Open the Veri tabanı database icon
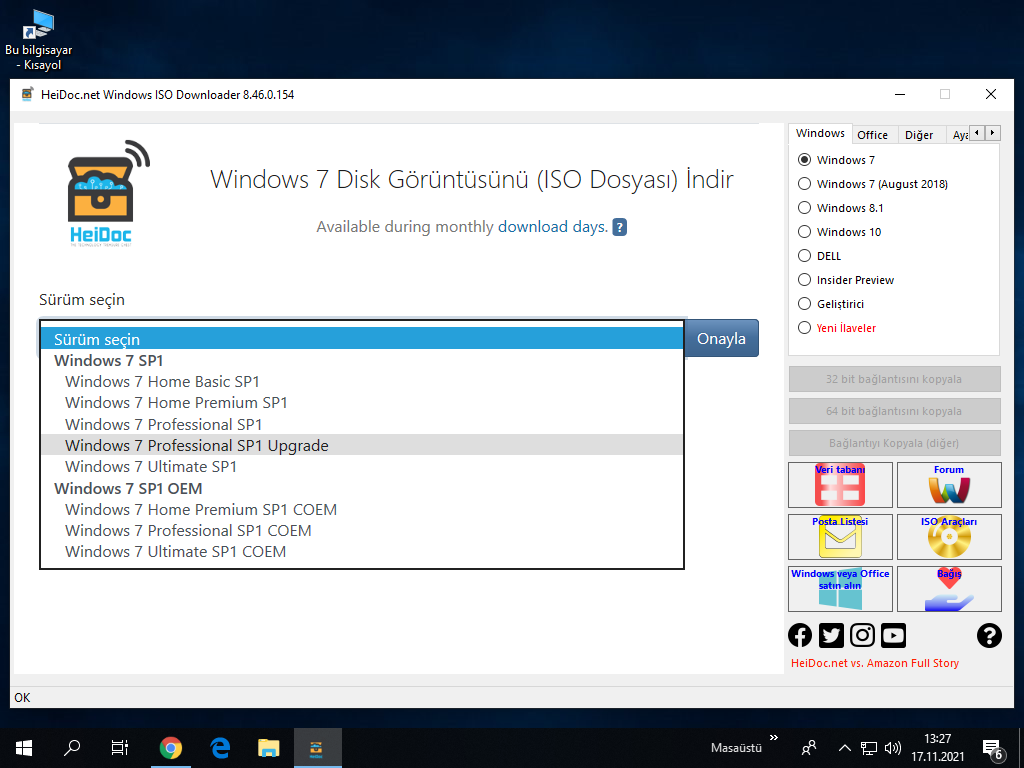The height and width of the screenshot is (768, 1024). pyautogui.click(x=840, y=485)
